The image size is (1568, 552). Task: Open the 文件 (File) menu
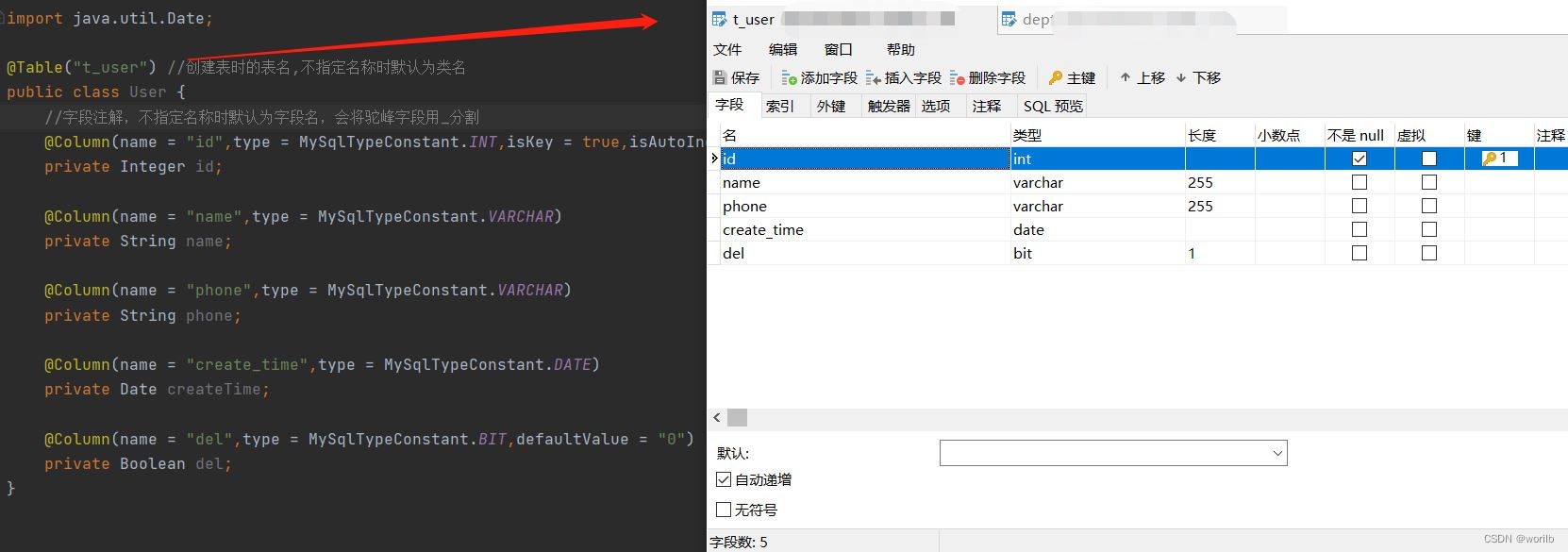pos(727,49)
